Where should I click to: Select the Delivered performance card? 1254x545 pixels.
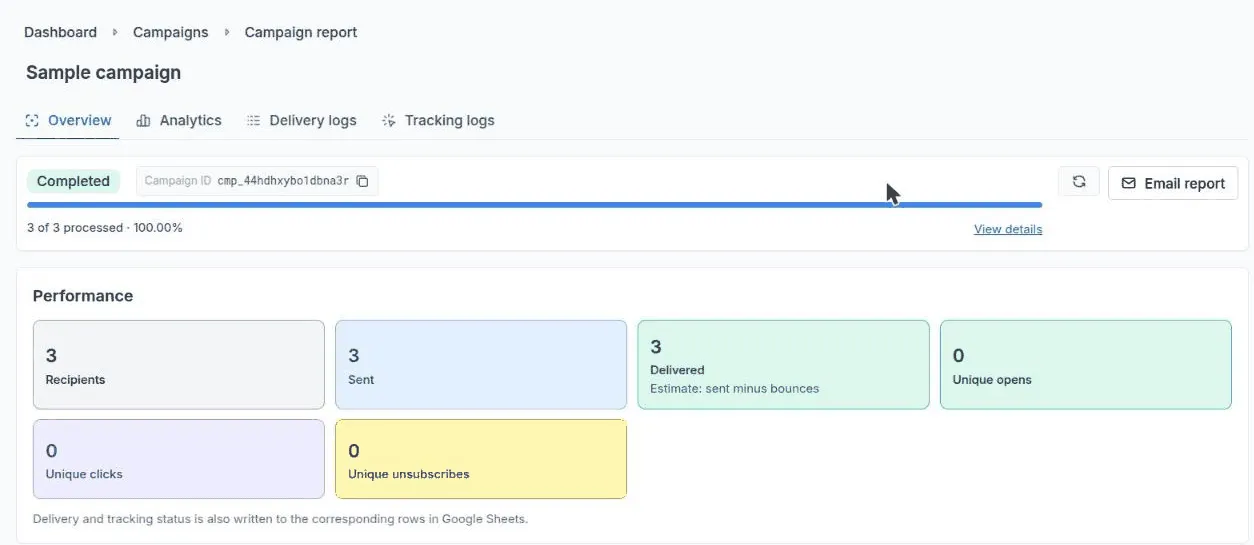pyautogui.click(x=783, y=365)
